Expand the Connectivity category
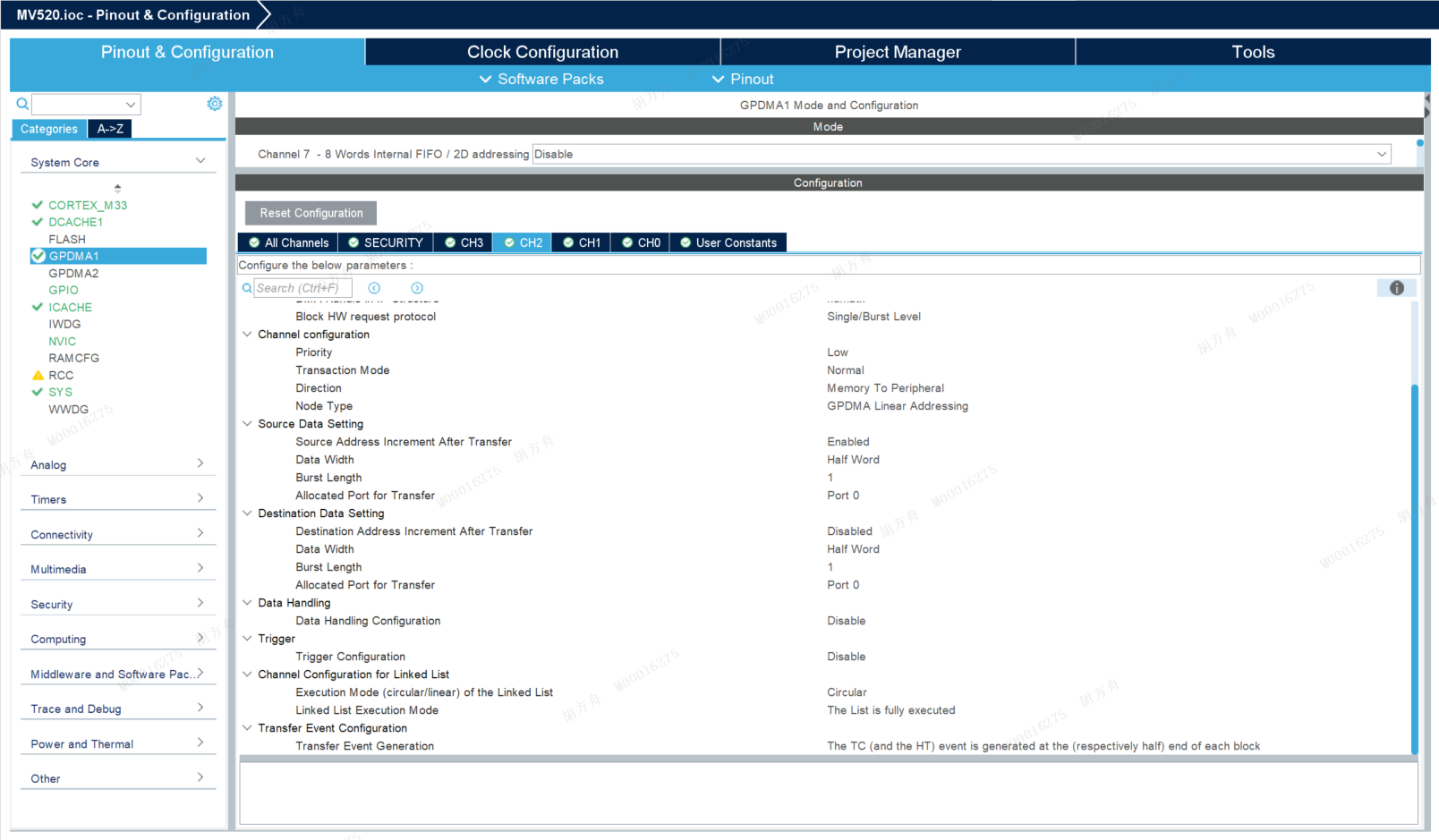This screenshot has width=1439, height=840. 118,534
